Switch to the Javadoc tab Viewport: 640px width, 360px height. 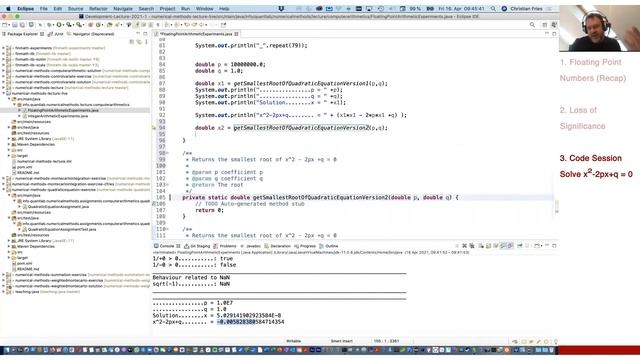251,246
